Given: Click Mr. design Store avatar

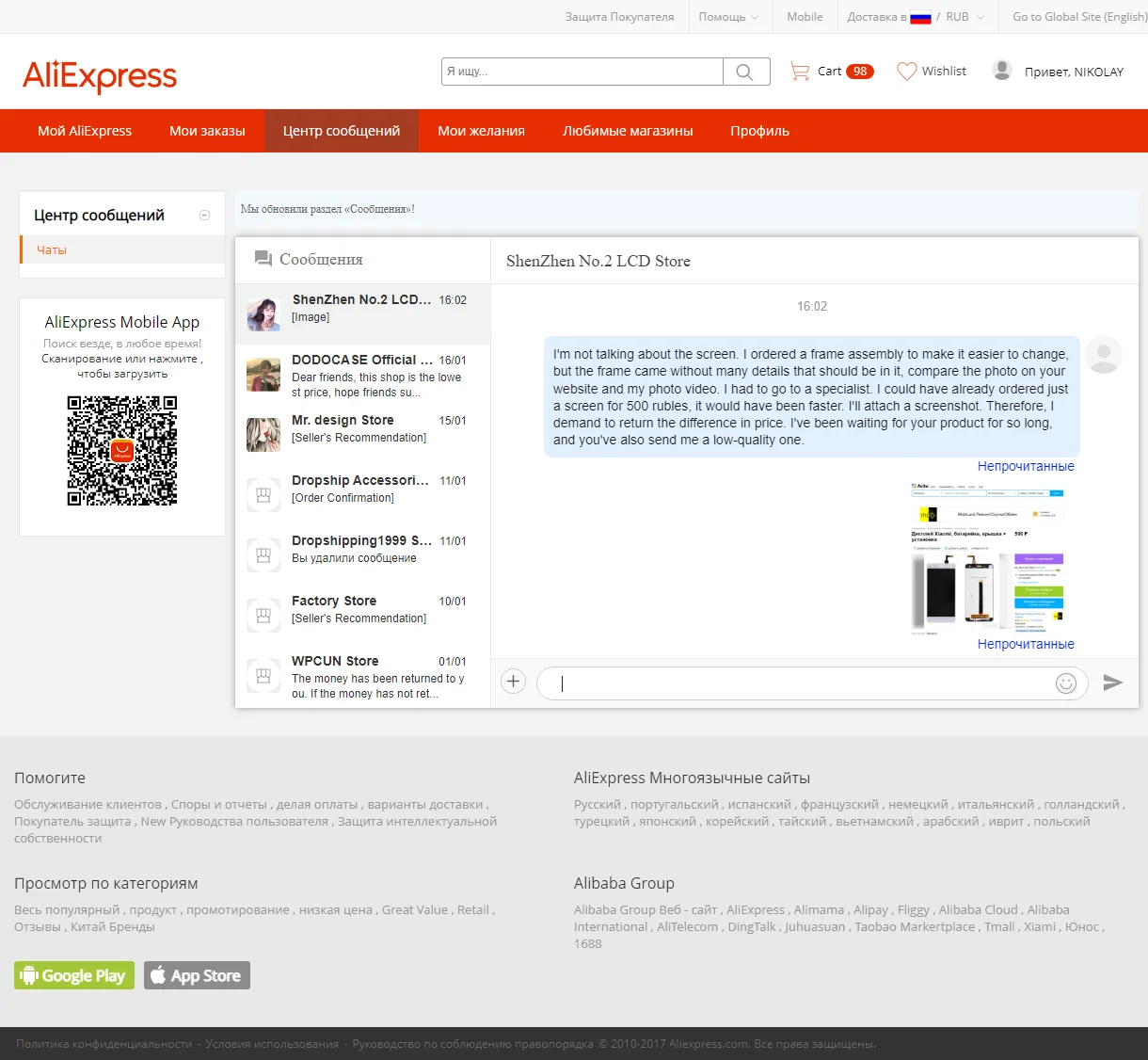Looking at the screenshot, I should (x=263, y=435).
